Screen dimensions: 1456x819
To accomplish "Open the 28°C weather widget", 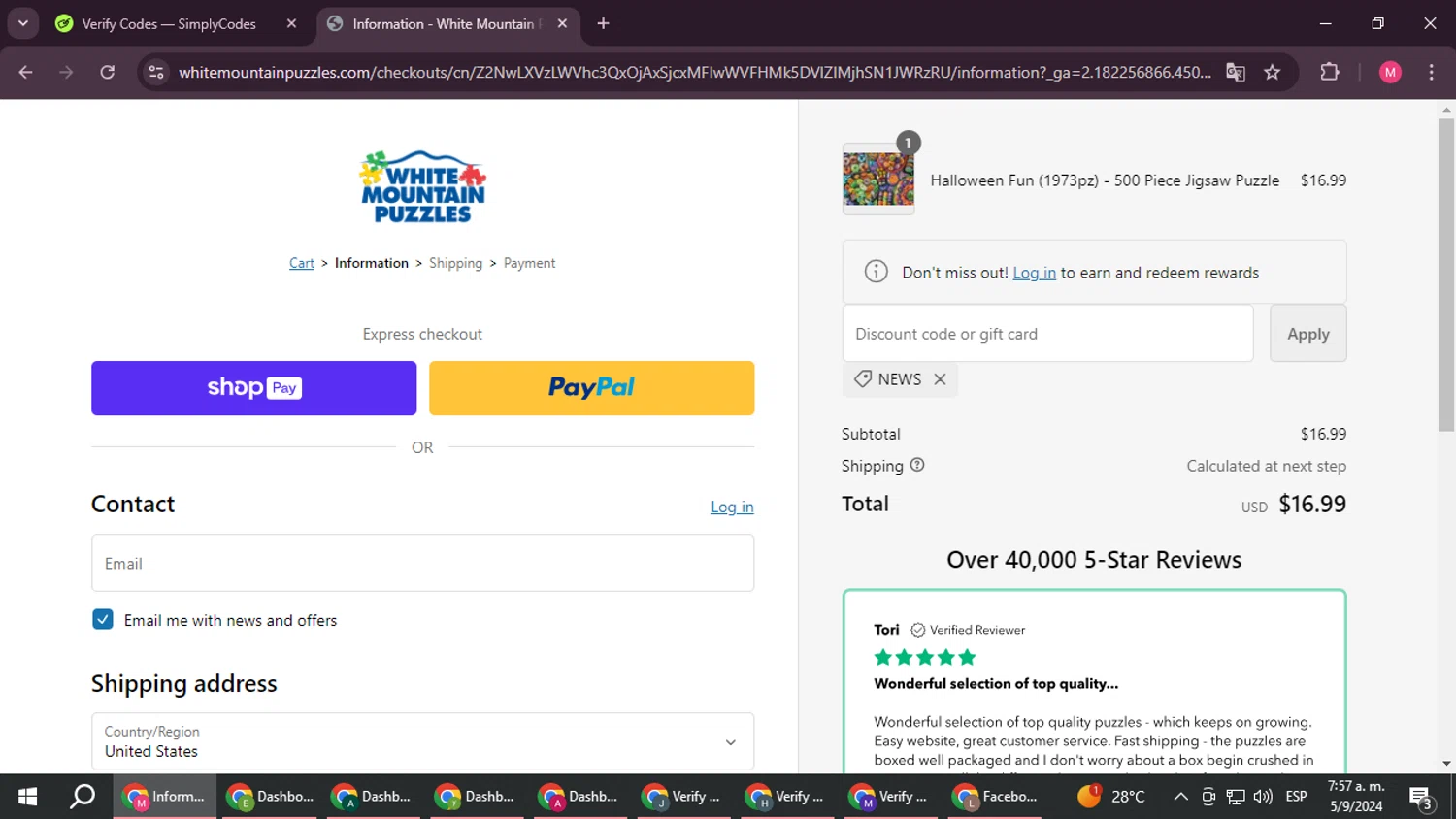I will click(x=1111, y=797).
